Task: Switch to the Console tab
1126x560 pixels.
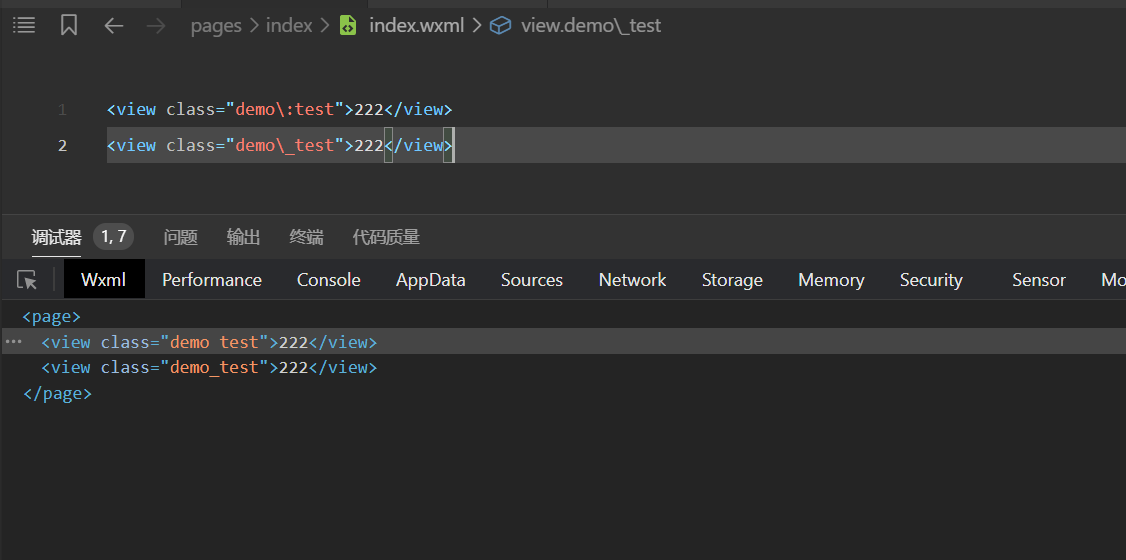Action: [x=328, y=280]
